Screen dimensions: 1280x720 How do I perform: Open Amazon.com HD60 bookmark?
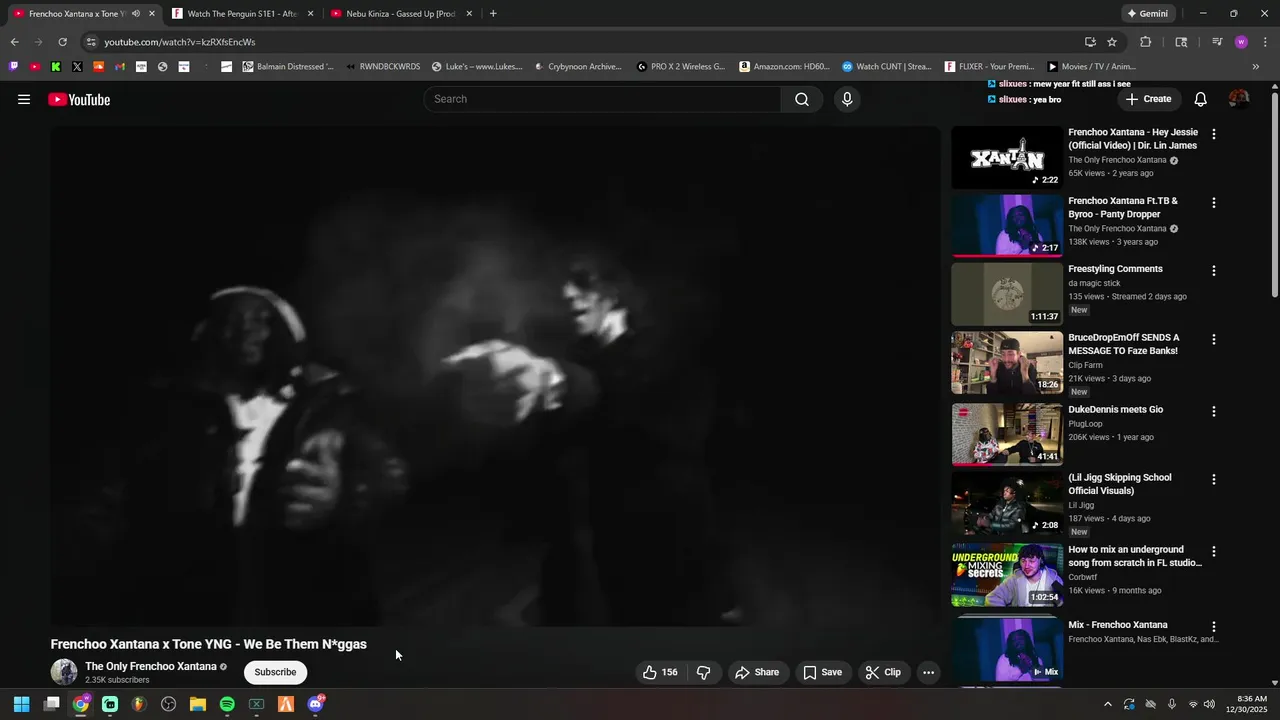(785, 67)
